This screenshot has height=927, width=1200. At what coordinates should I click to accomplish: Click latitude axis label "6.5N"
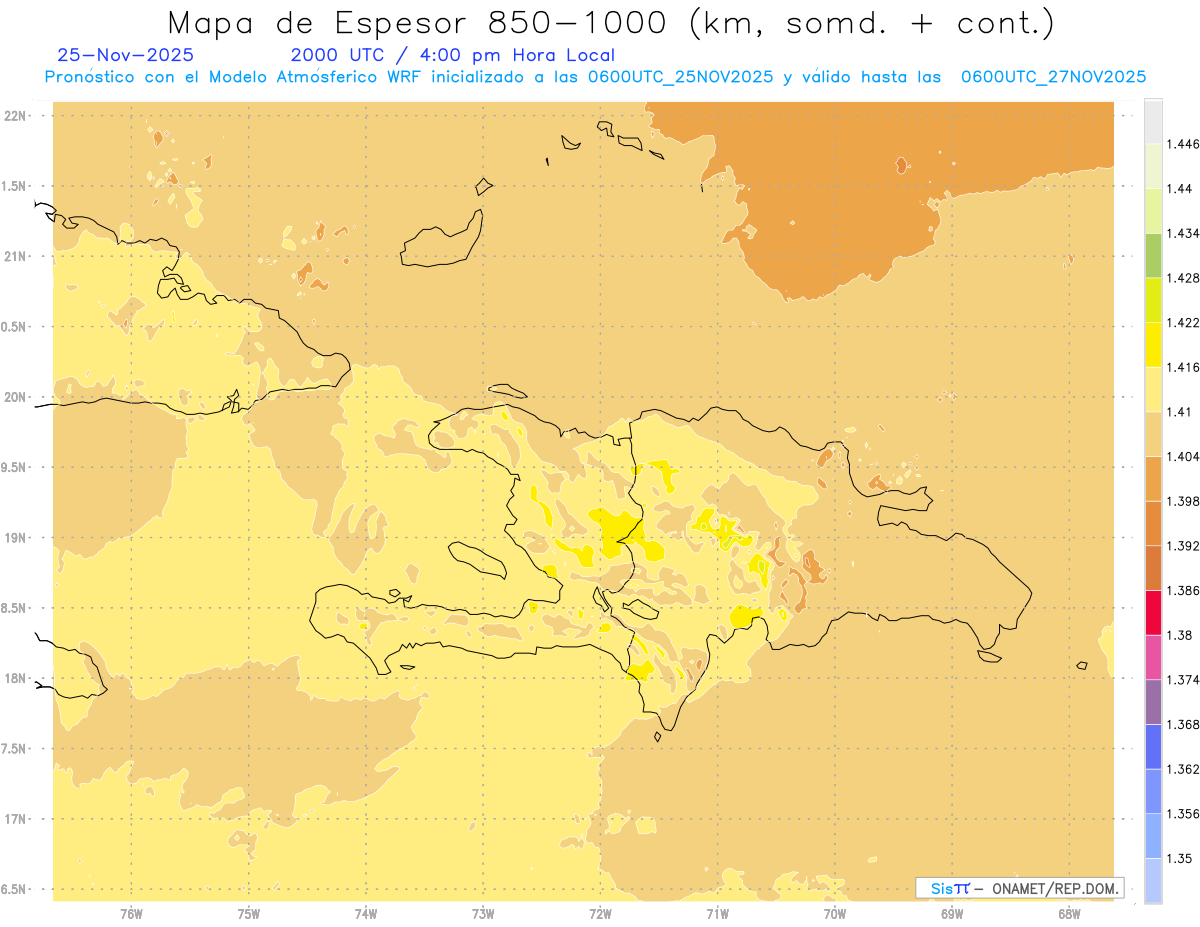15,890
